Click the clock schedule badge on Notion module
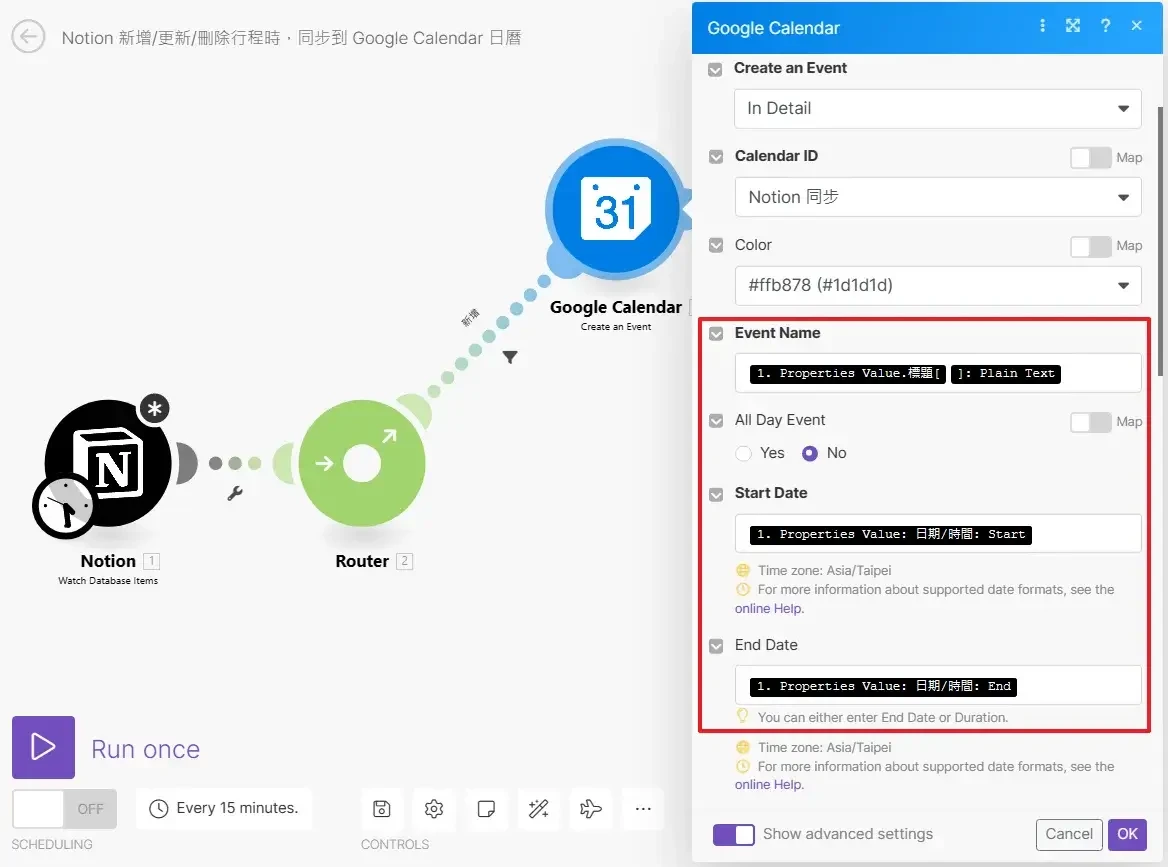The image size is (1168, 867). coord(64,506)
